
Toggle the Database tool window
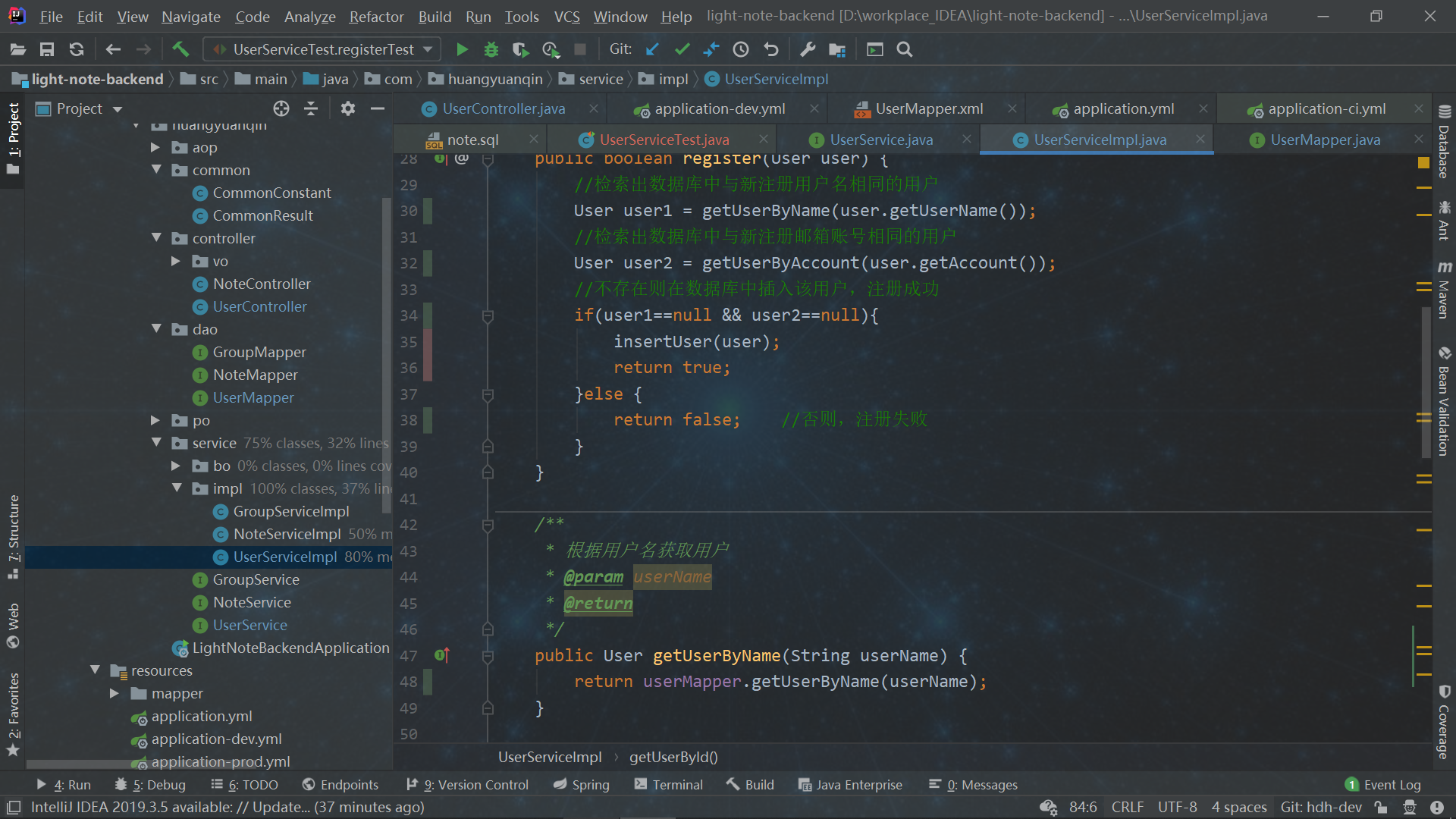[1444, 142]
